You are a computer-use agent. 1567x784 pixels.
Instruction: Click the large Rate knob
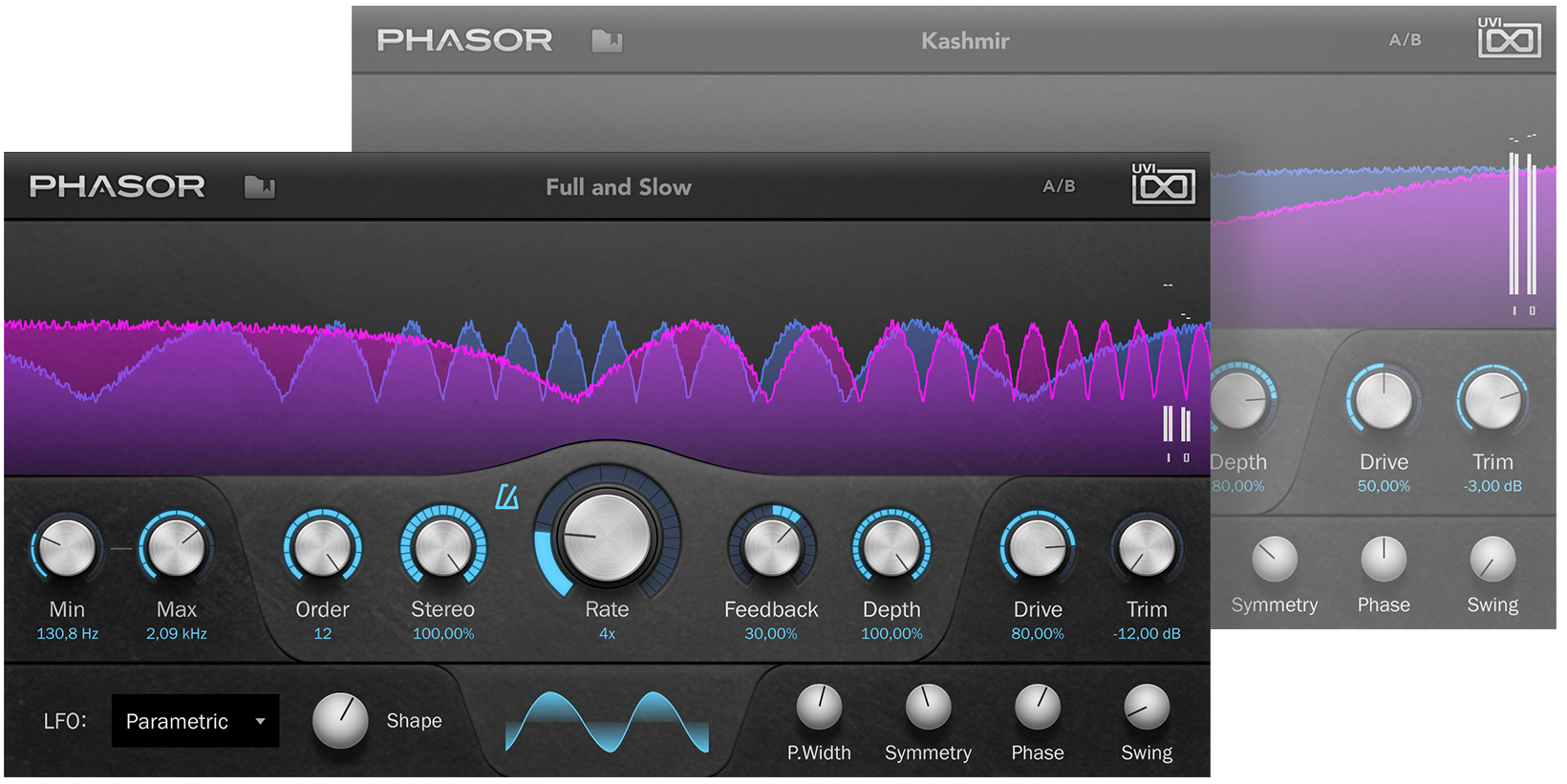click(x=607, y=537)
